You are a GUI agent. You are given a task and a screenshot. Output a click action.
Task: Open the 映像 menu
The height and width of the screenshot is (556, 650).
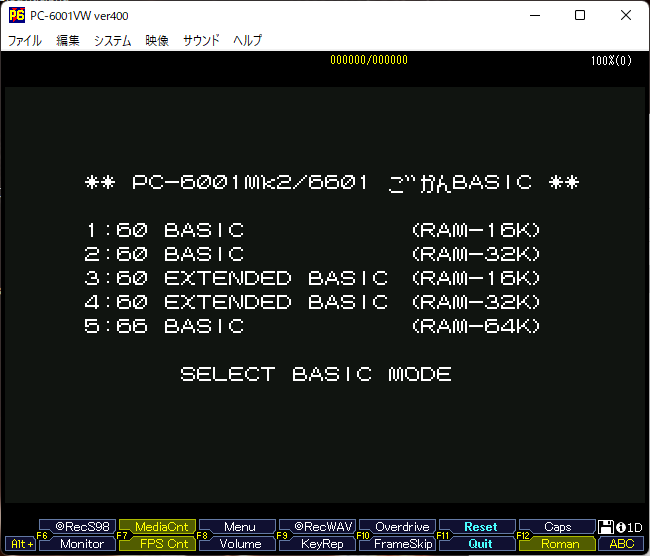click(157, 40)
